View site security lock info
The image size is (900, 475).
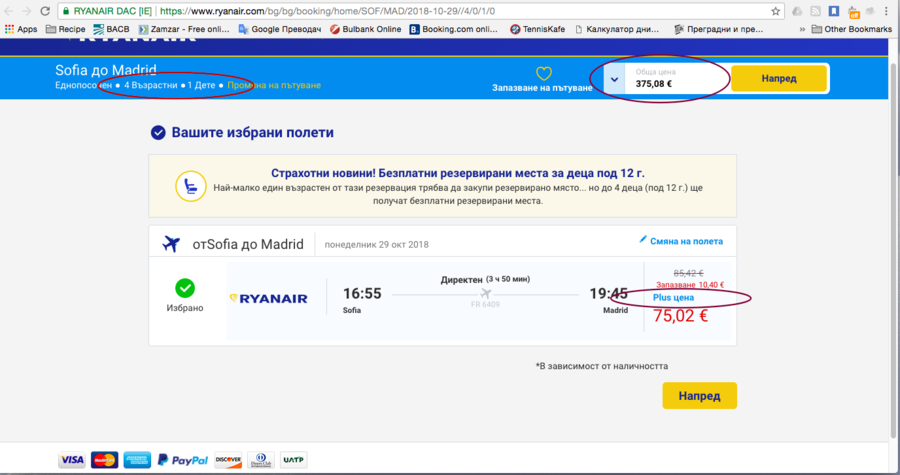(66, 11)
